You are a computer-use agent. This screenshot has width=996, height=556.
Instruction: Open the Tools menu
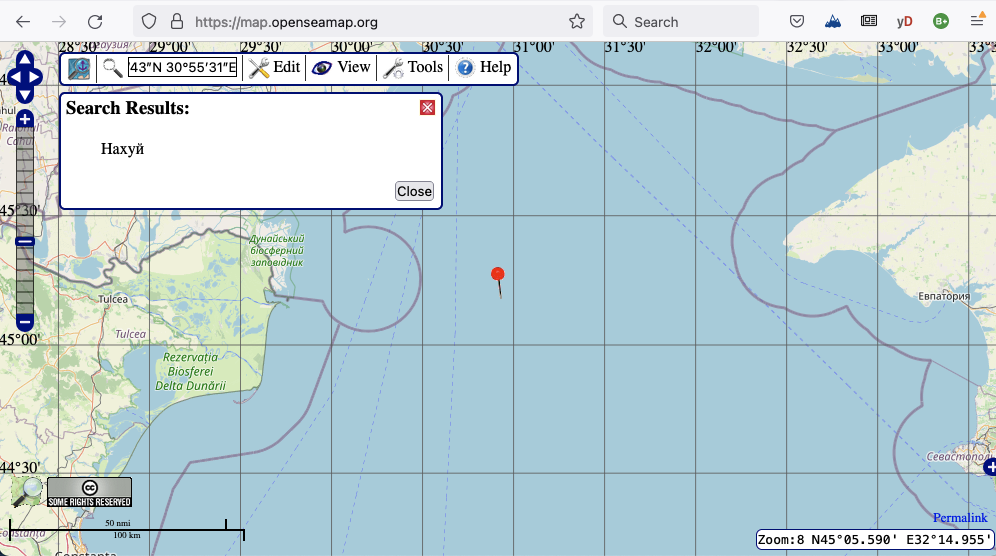(413, 67)
